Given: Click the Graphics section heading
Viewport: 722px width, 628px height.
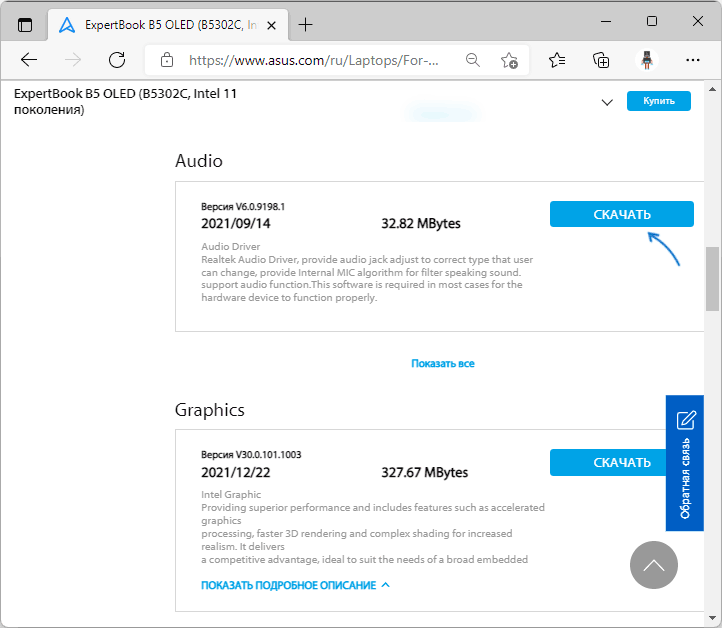Looking at the screenshot, I should (x=210, y=410).
